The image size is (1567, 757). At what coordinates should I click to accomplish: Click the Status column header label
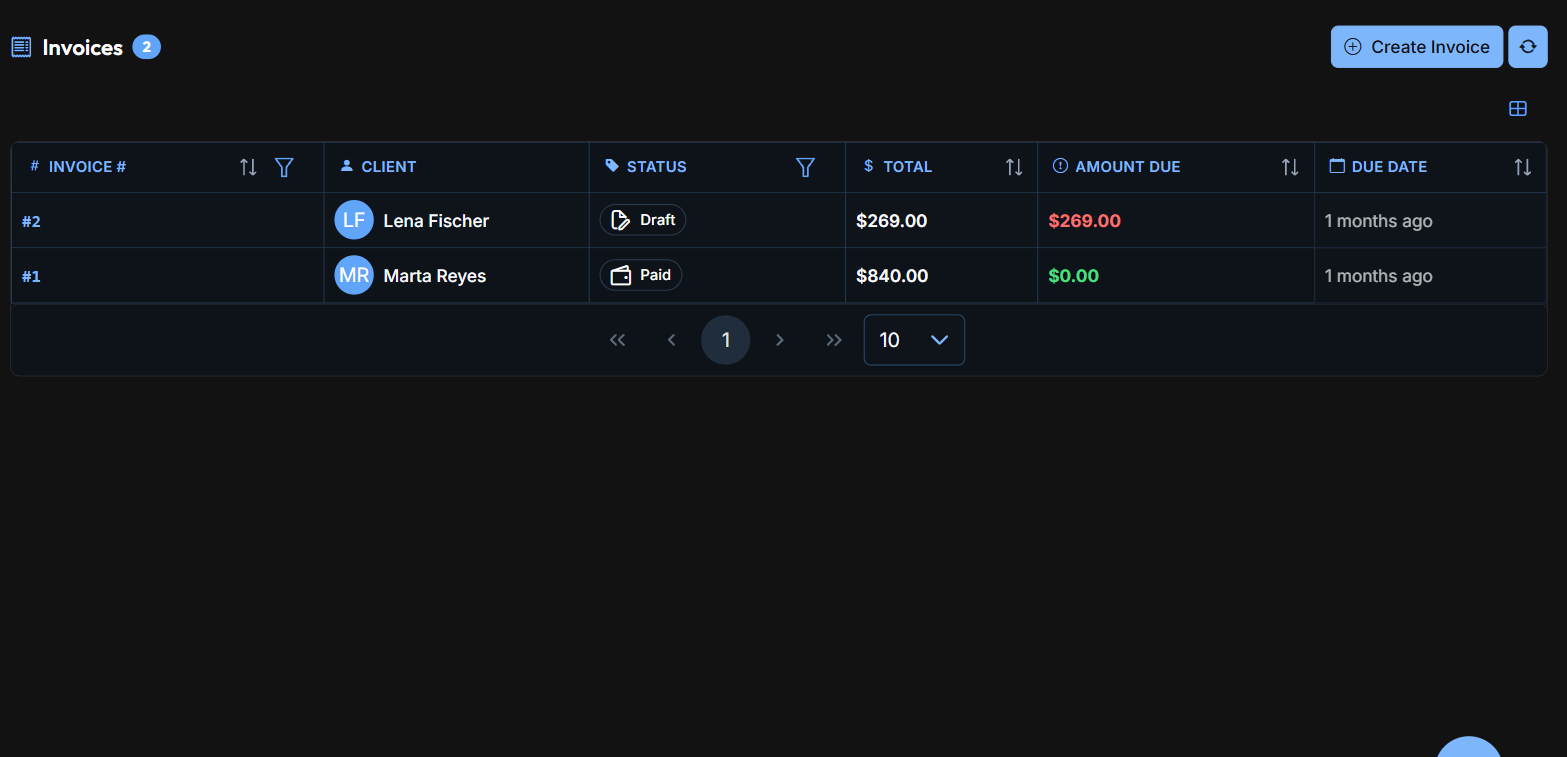coord(656,167)
